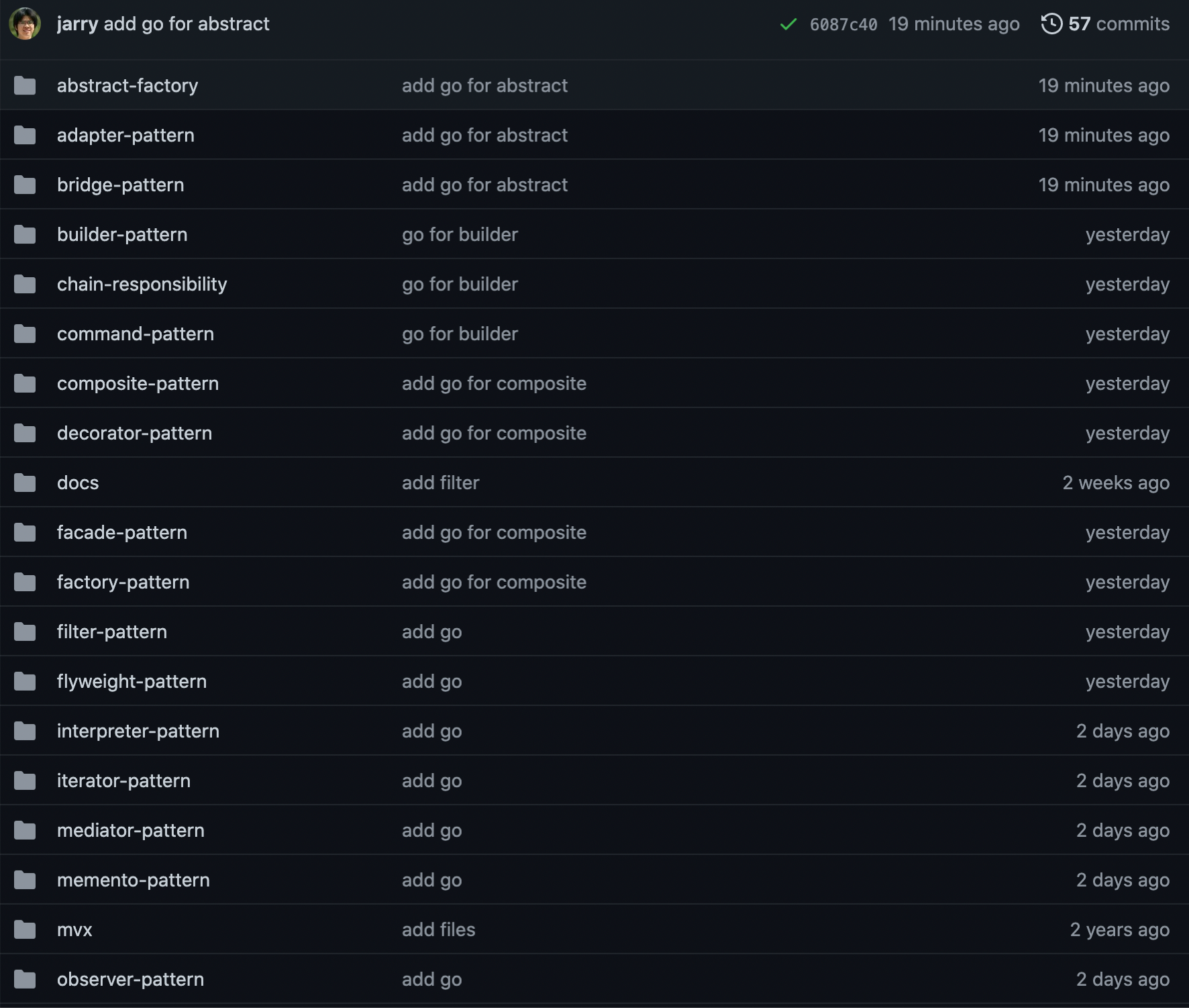
Task: Click the builder-pattern folder icon
Action: click(25, 235)
